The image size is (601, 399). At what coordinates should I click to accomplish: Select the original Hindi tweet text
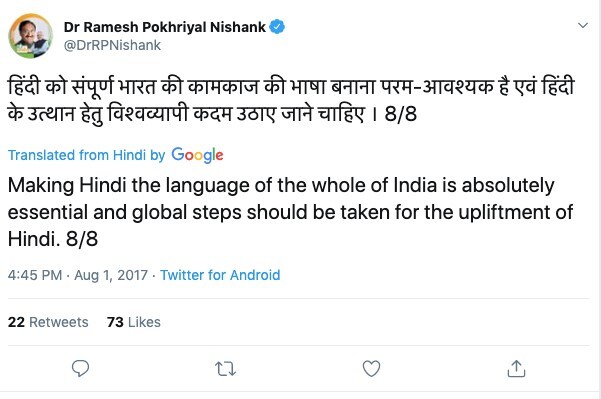(291, 100)
